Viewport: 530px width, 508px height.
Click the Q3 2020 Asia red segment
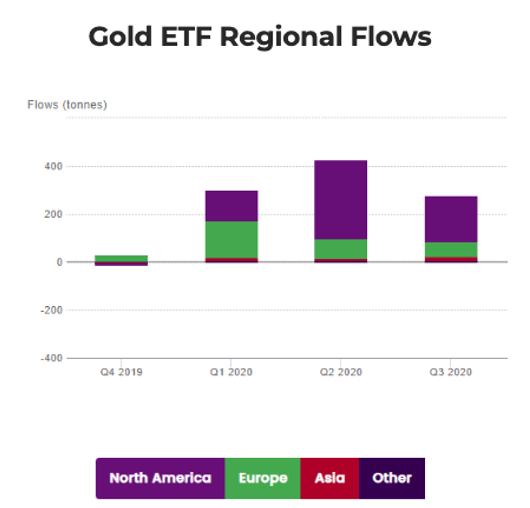coord(451,259)
